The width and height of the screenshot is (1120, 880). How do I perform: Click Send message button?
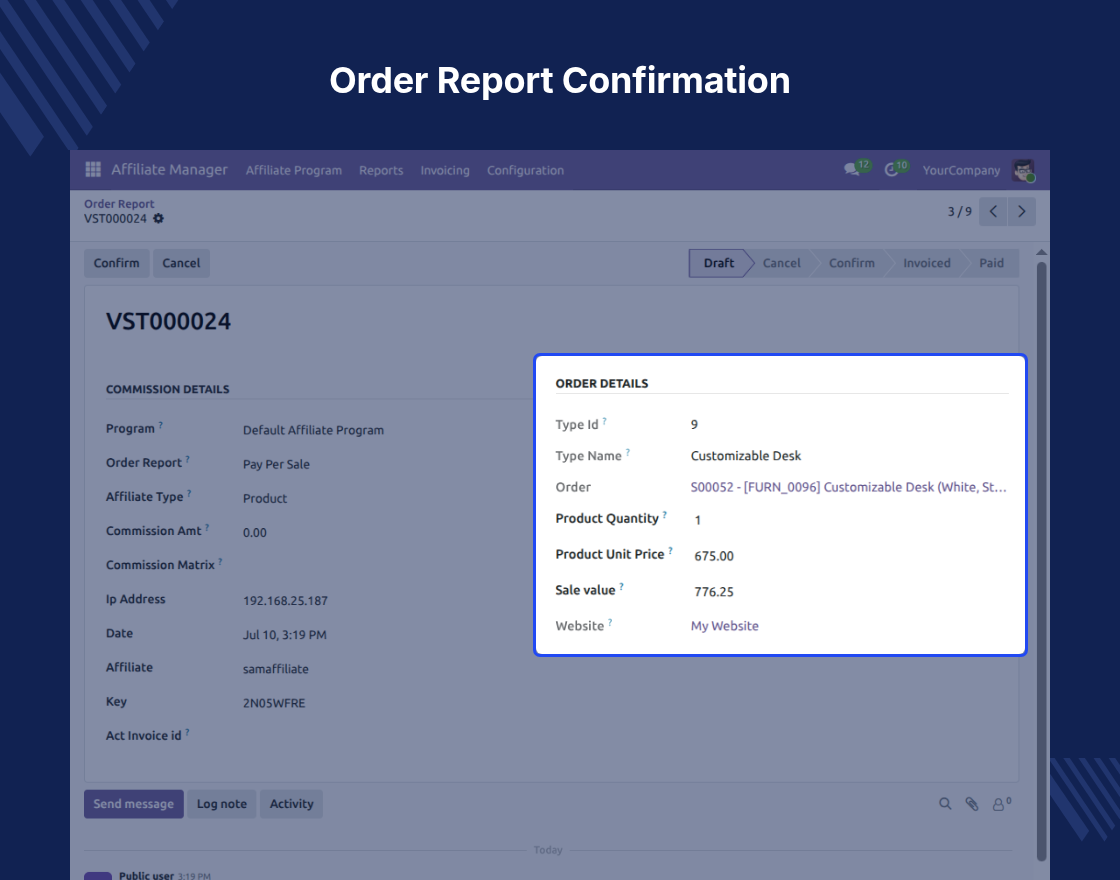coord(134,804)
